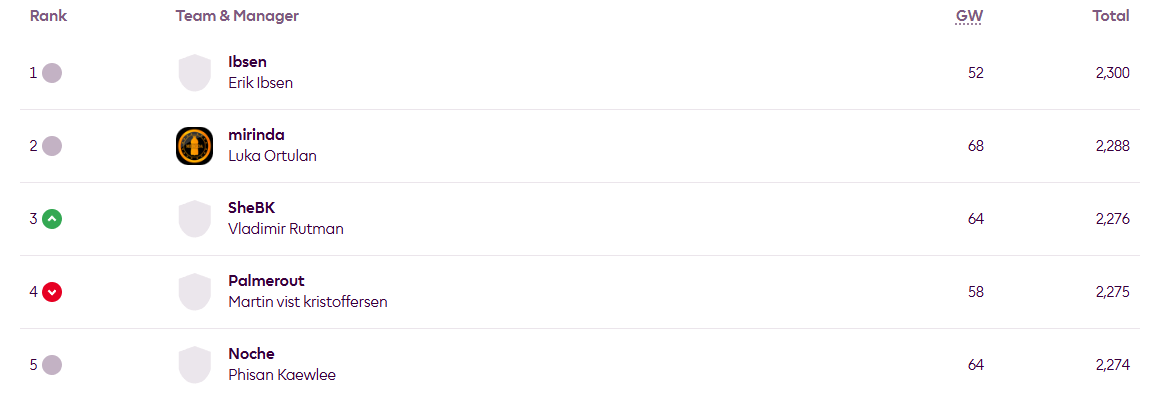This screenshot has width=1160, height=400.
Task: Click the Total column header
Action: point(1110,16)
